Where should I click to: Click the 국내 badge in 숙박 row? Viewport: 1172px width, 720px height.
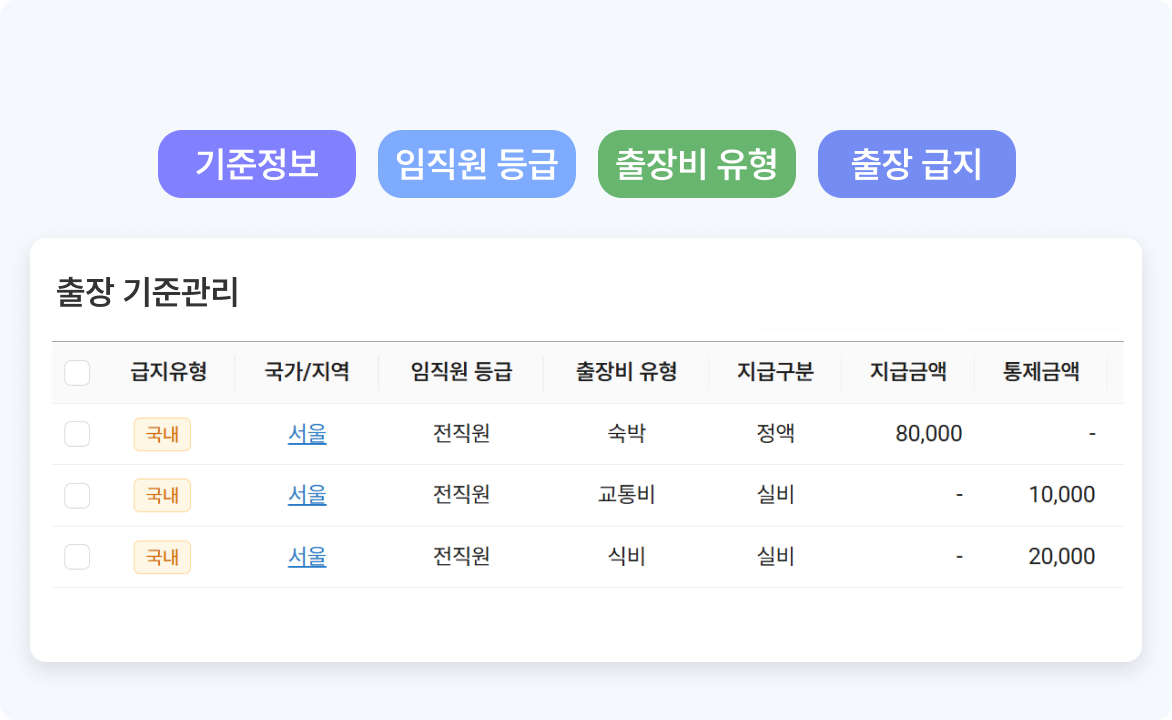click(162, 434)
